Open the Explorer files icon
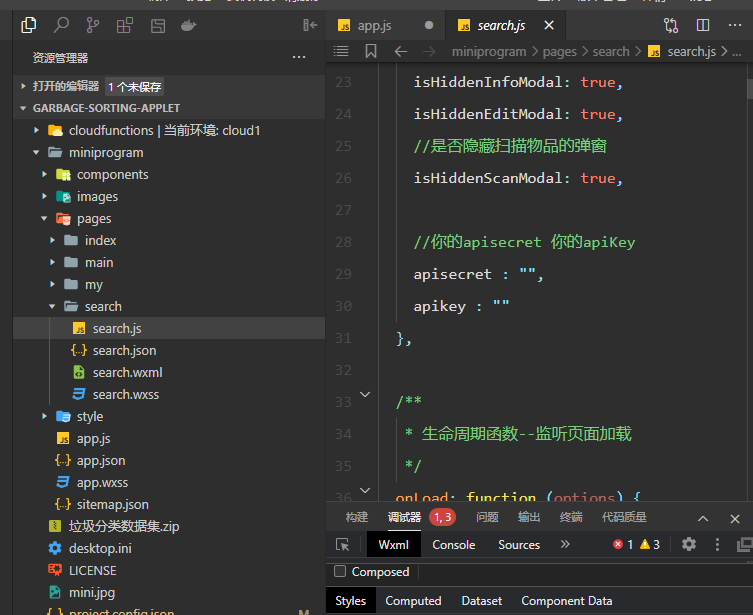The width and height of the screenshot is (753, 615). click(x=29, y=25)
